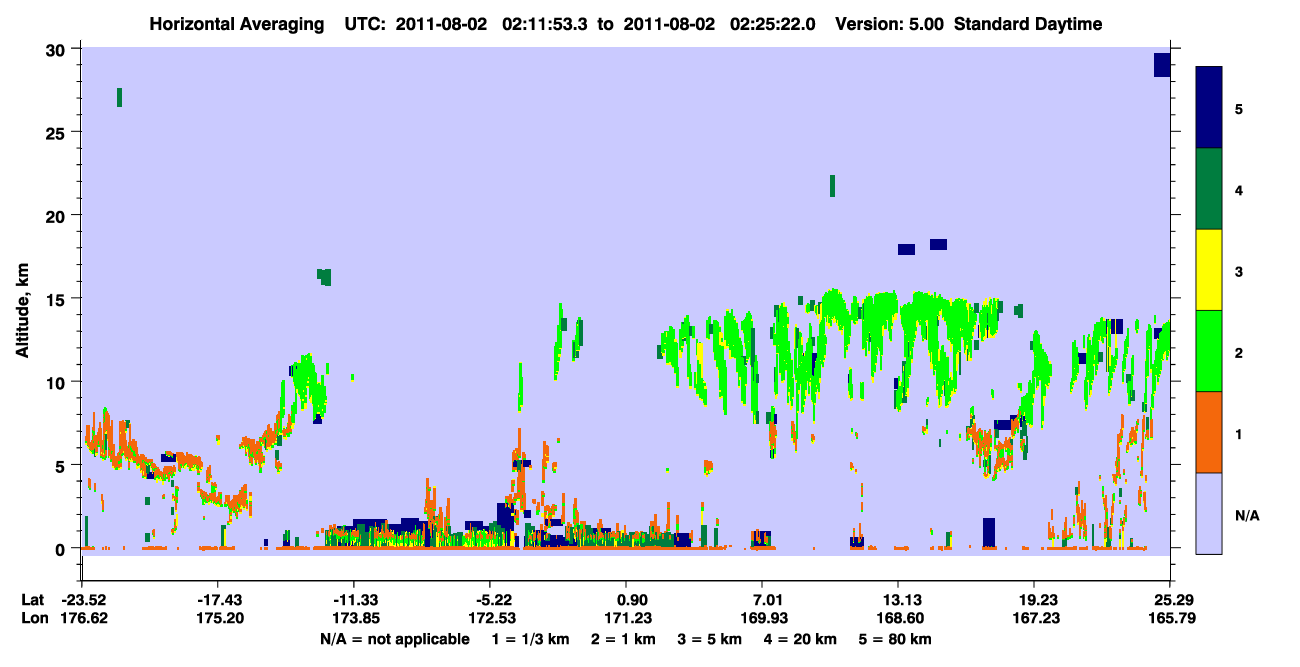The height and width of the screenshot is (667, 1300).
Task: Click the '1 = 1/3 km' legend note
Action: click(x=532, y=639)
